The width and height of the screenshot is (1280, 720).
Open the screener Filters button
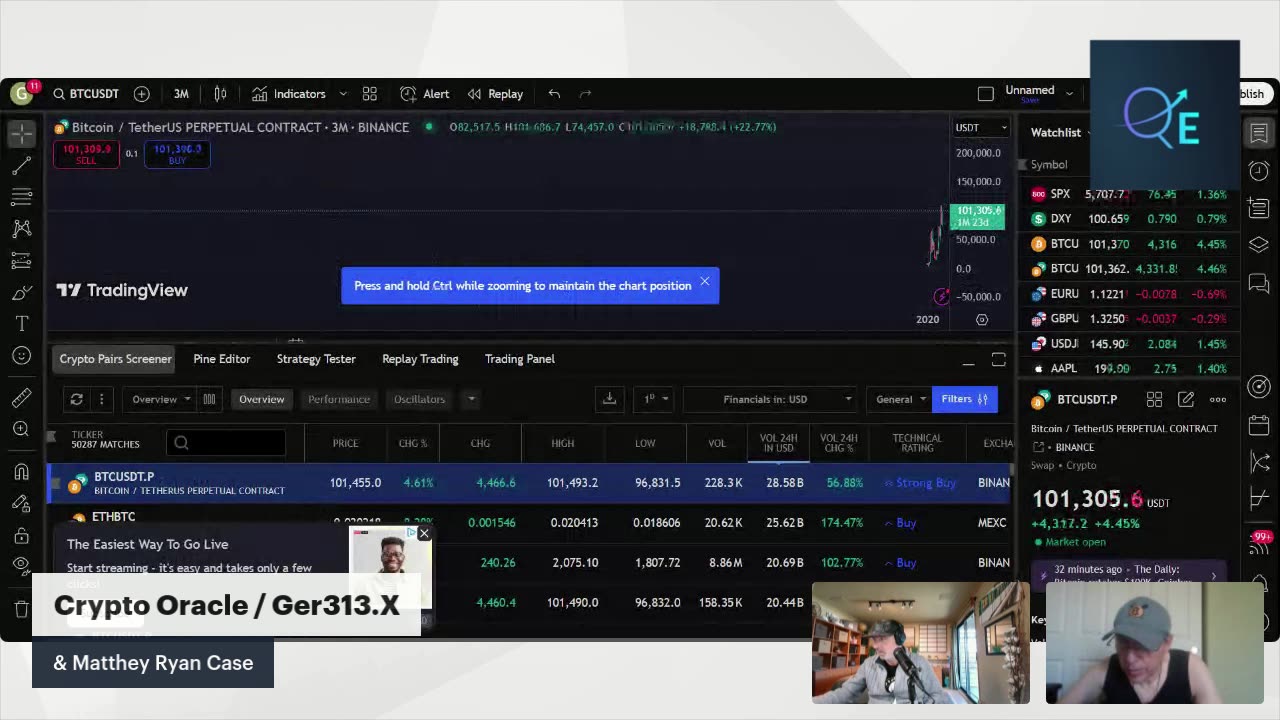(x=964, y=399)
